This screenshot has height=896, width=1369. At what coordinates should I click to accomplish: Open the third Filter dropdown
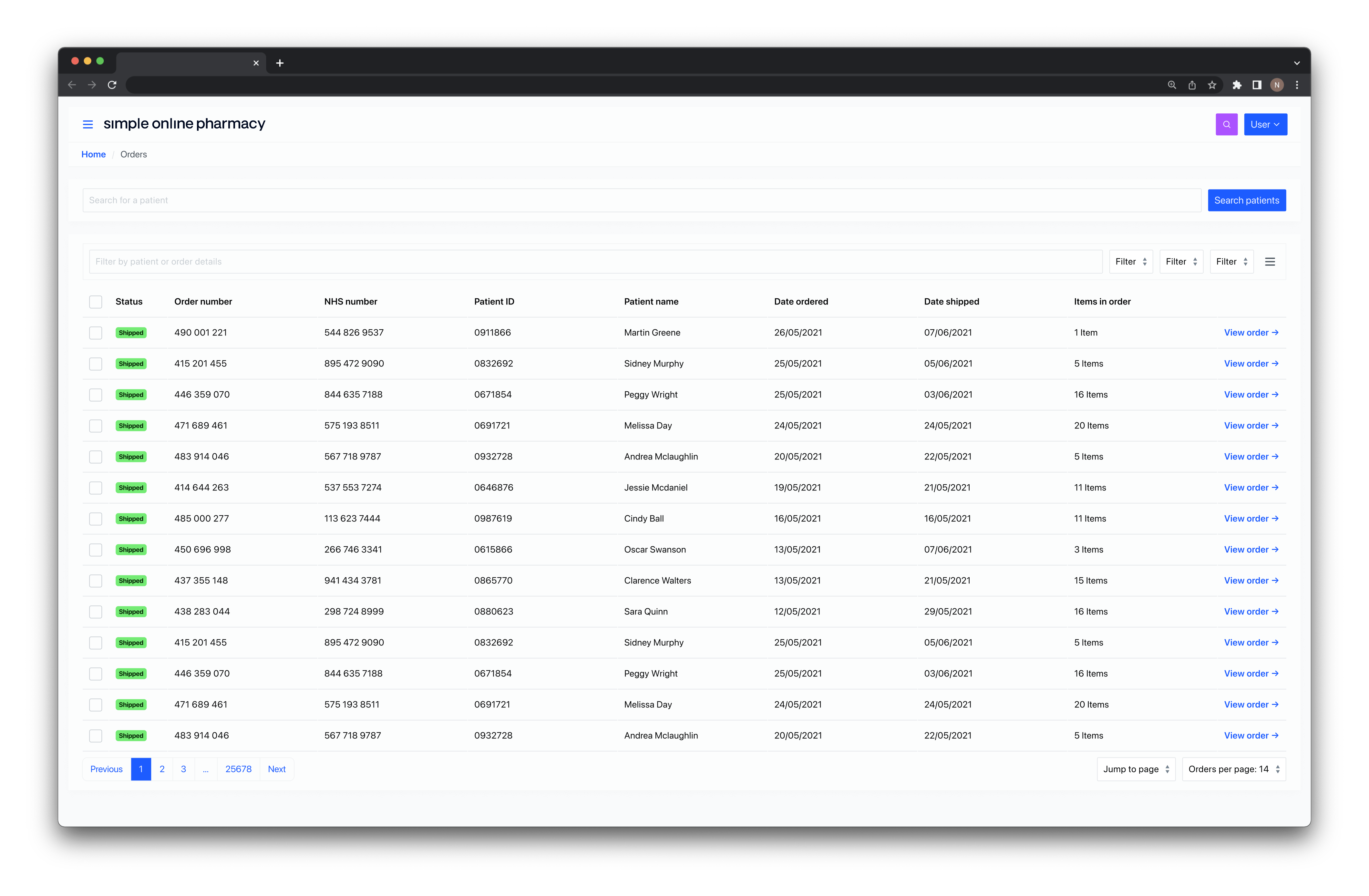[1231, 262]
